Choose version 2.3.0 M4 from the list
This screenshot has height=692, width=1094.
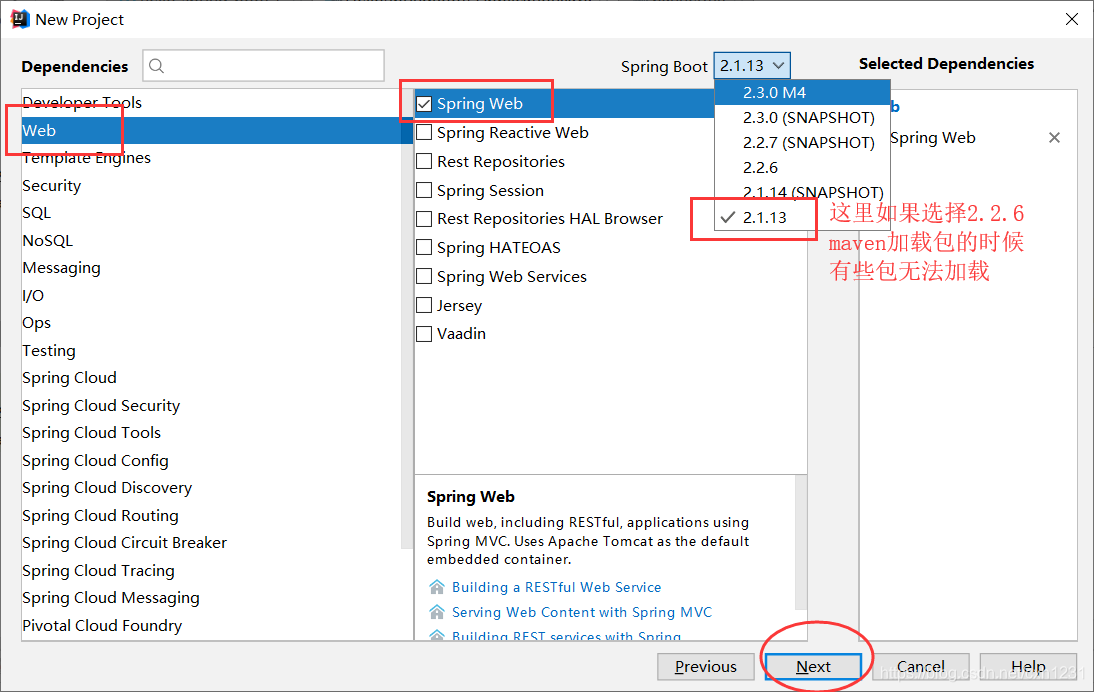802,93
